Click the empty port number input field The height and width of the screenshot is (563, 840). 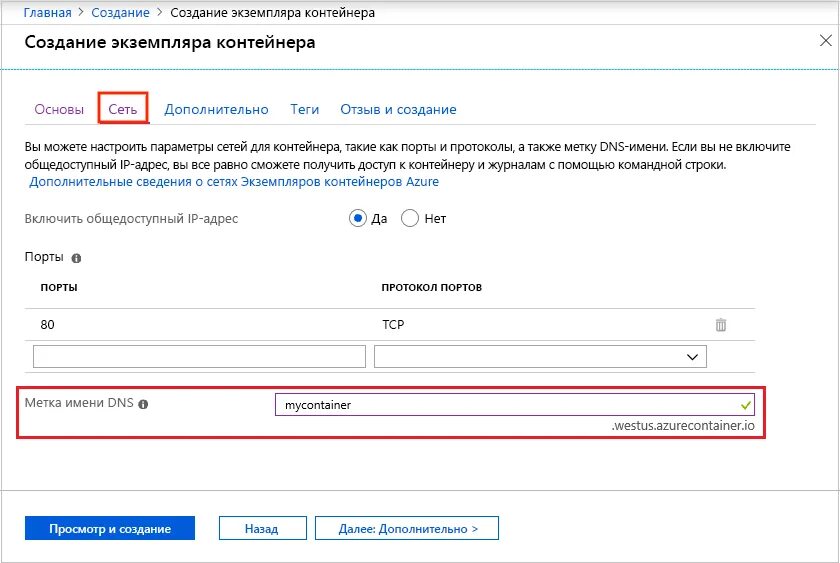pyautogui.click(x=199, y=357)
